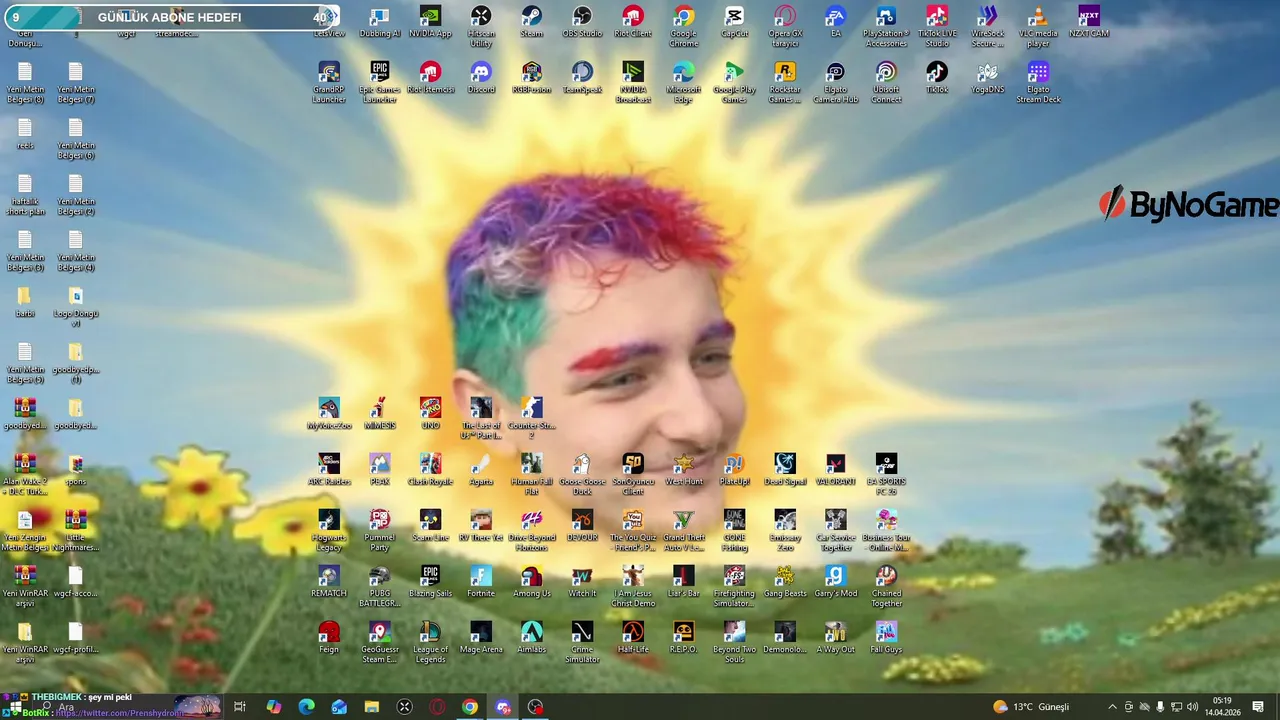Open the Half-Life desktop shortcut
The image size is (1280, 720).
[x=632, y=638]
